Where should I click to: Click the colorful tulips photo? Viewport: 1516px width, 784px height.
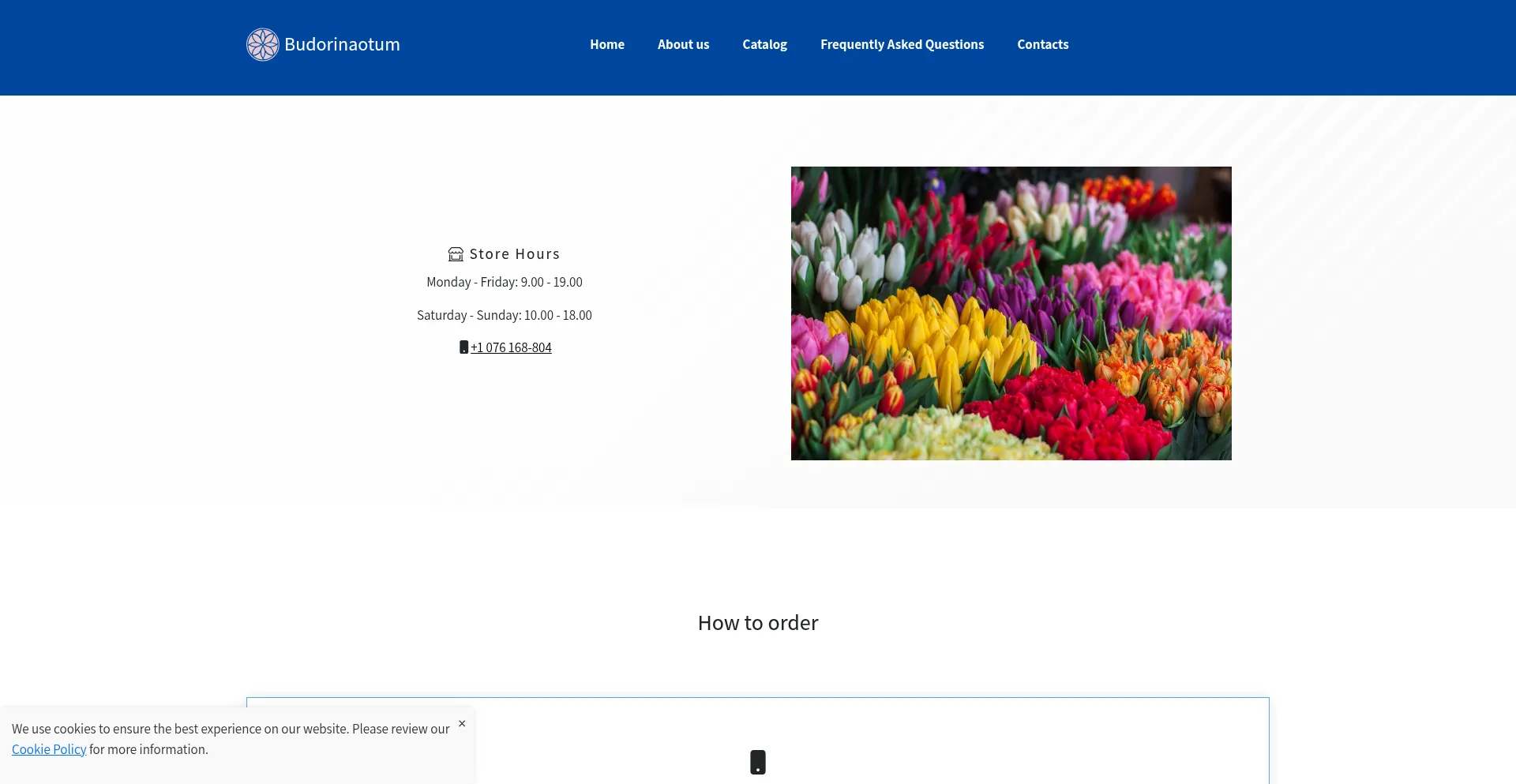point(1011,313)
